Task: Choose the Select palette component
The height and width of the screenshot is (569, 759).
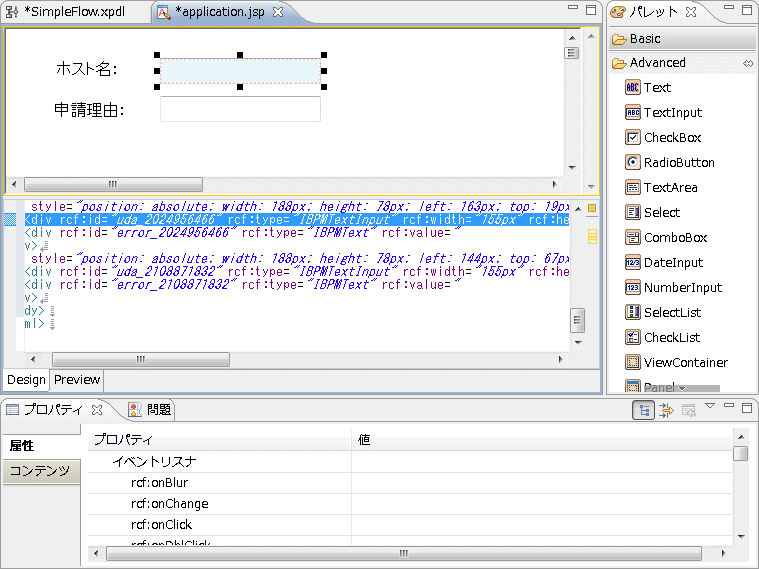Action: [652, 213]
